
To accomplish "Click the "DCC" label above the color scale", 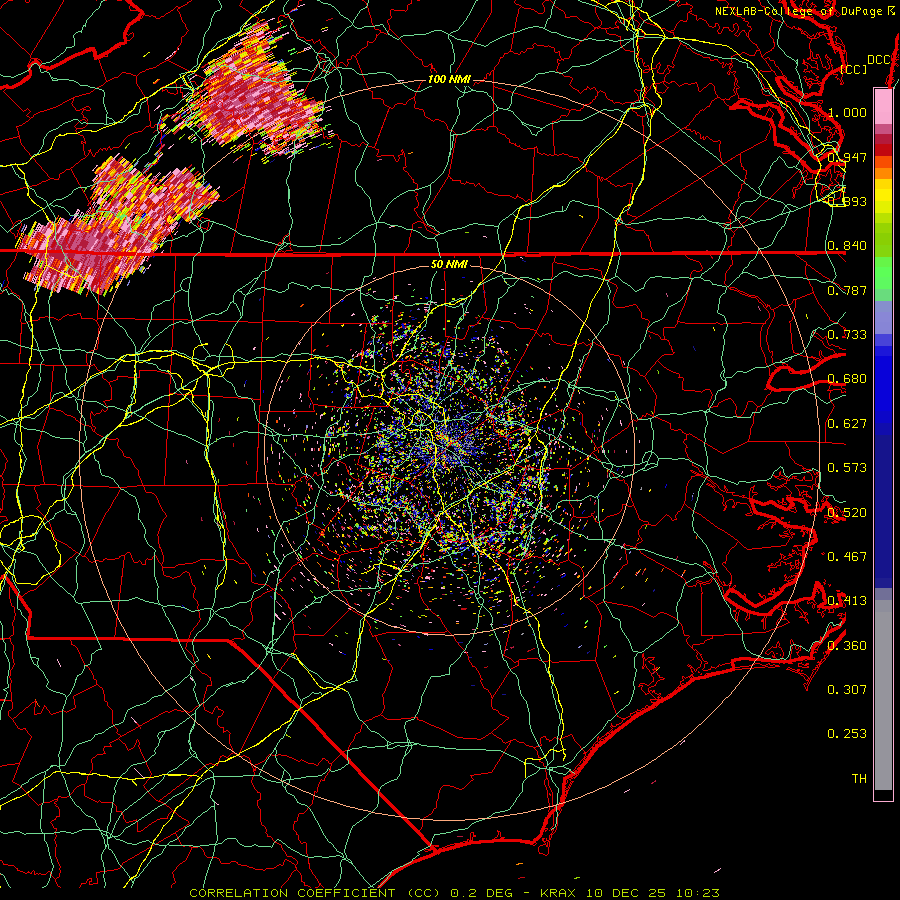I will [x=878, y=60].
